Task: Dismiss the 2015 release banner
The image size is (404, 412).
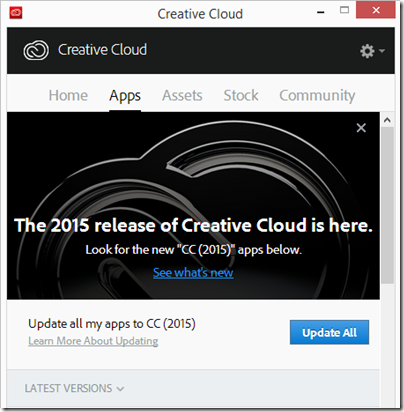Action: [x=361, y=128]
